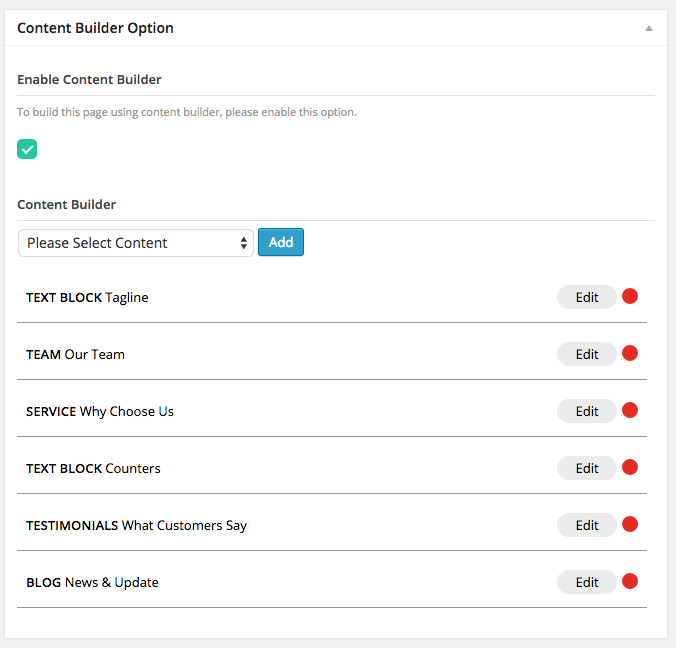Edit the TEXT BLOCK Counters item

(x=586, y=468)
